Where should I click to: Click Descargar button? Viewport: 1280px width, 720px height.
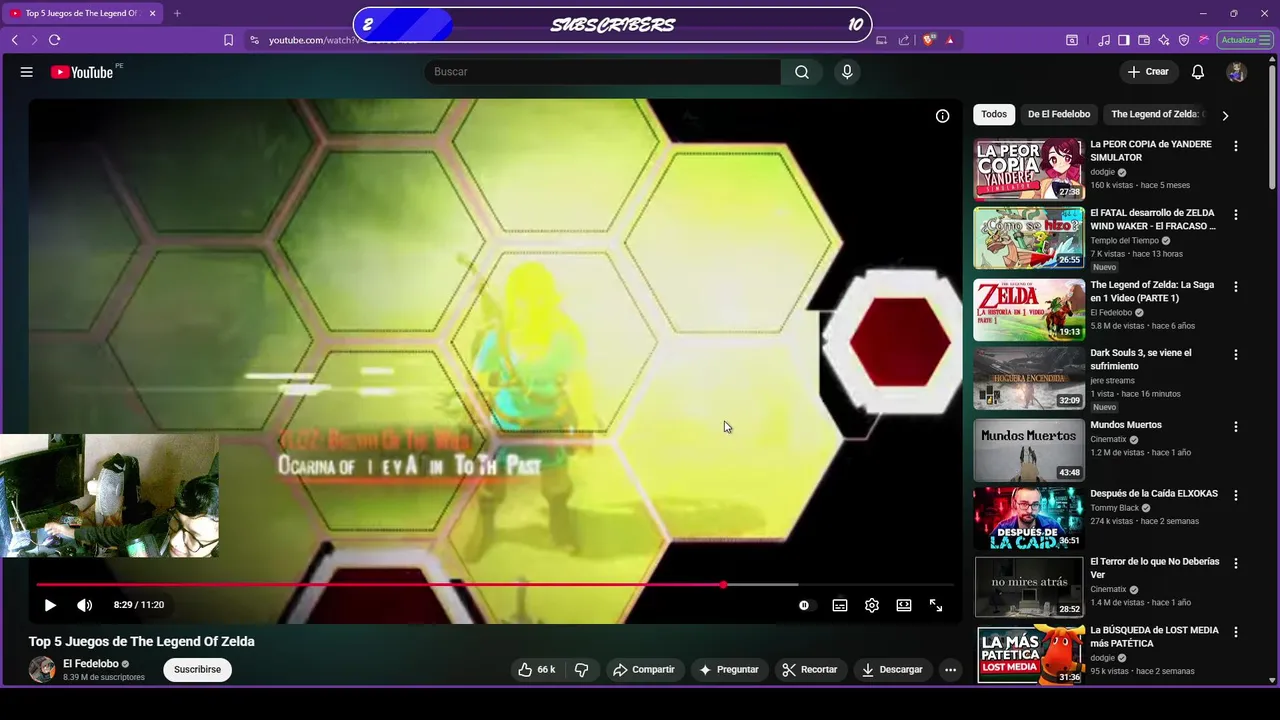[892, 669]
